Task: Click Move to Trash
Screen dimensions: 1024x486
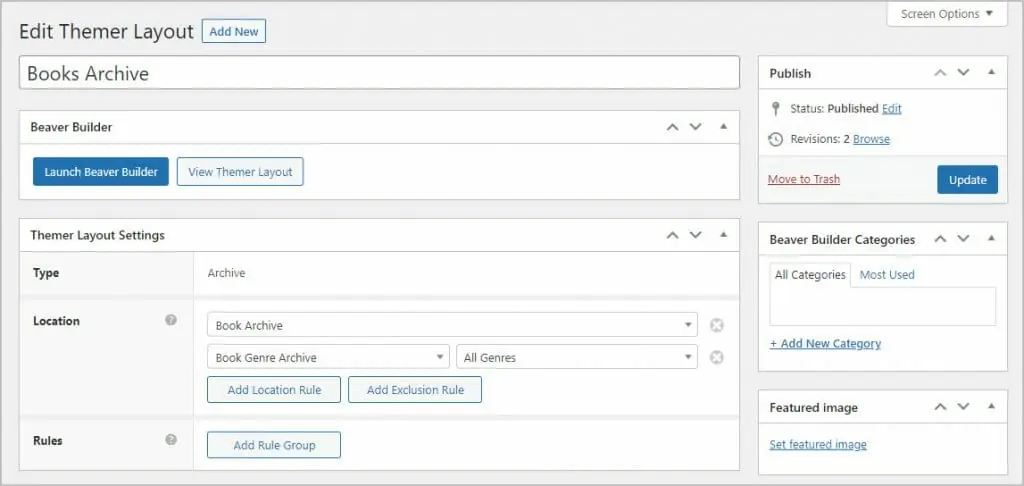Action: click(803, 179)
